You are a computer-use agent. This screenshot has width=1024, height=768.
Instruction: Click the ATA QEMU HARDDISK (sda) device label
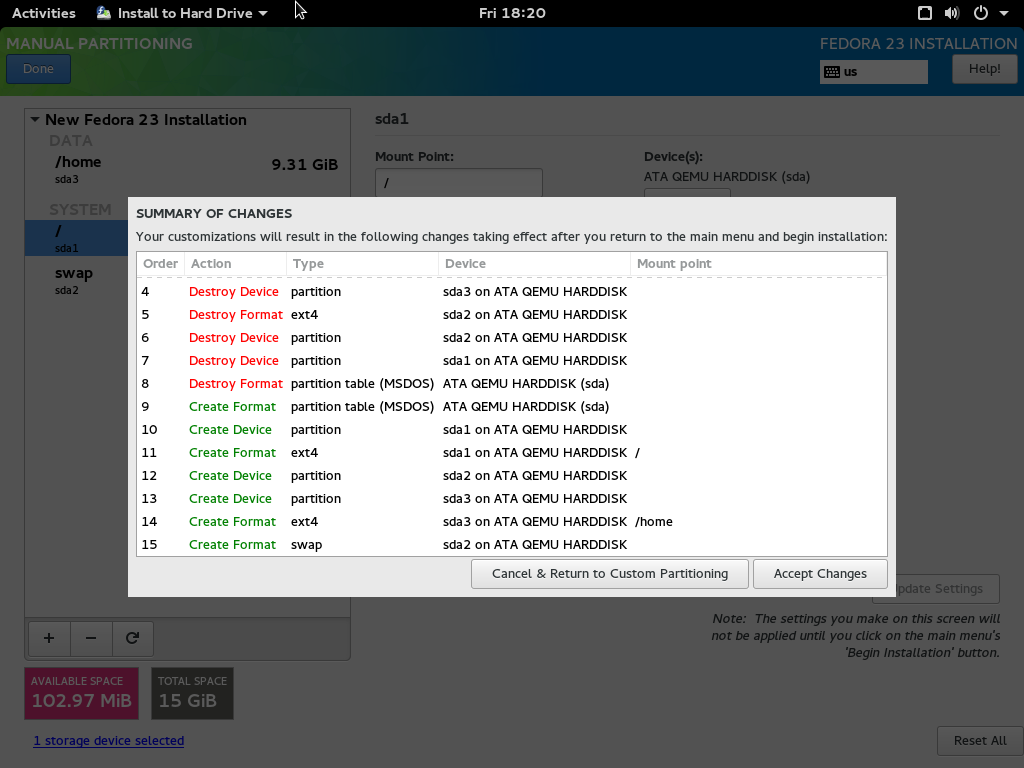tap(727, 176)
